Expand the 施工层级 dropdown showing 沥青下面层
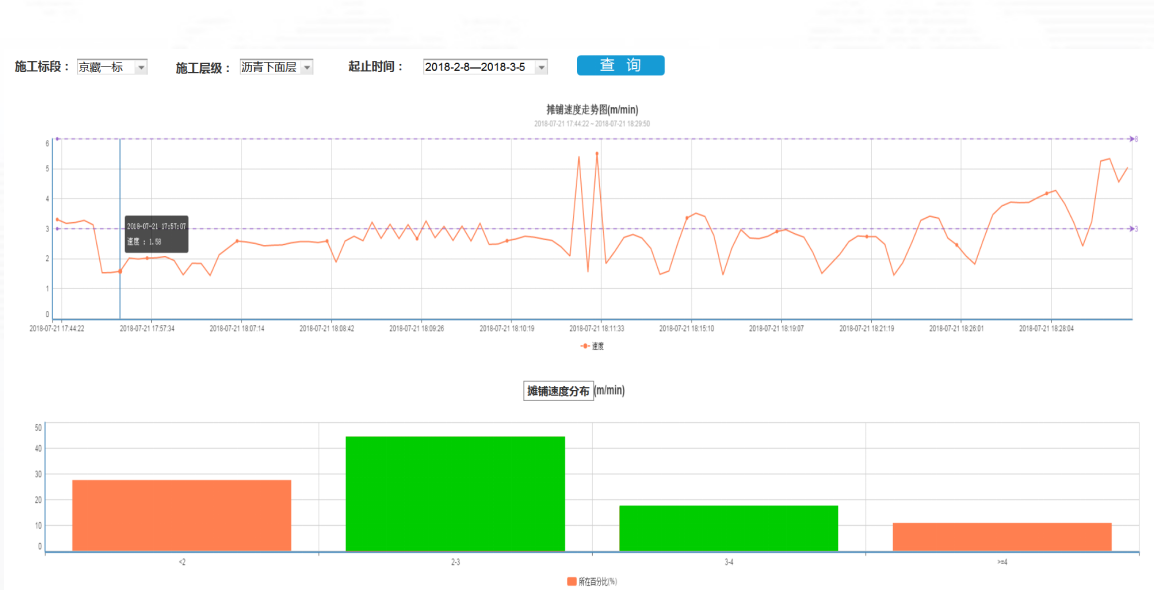 [276, 67]
